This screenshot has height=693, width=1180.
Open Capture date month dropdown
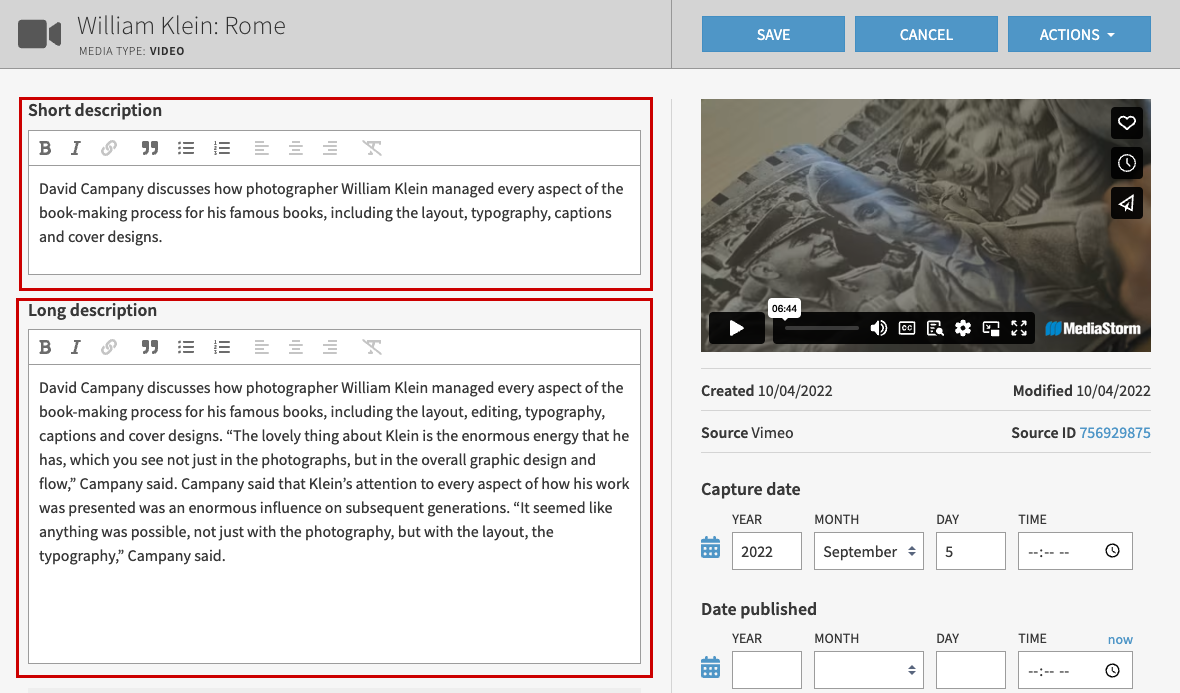(868, 551)
